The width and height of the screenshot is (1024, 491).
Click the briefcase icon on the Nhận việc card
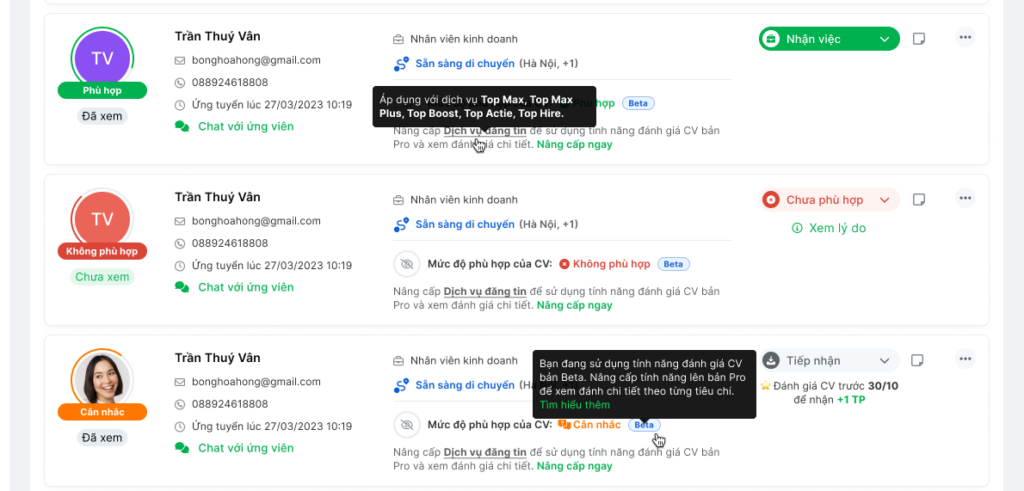pyautogui.click(x=398, y=39)
